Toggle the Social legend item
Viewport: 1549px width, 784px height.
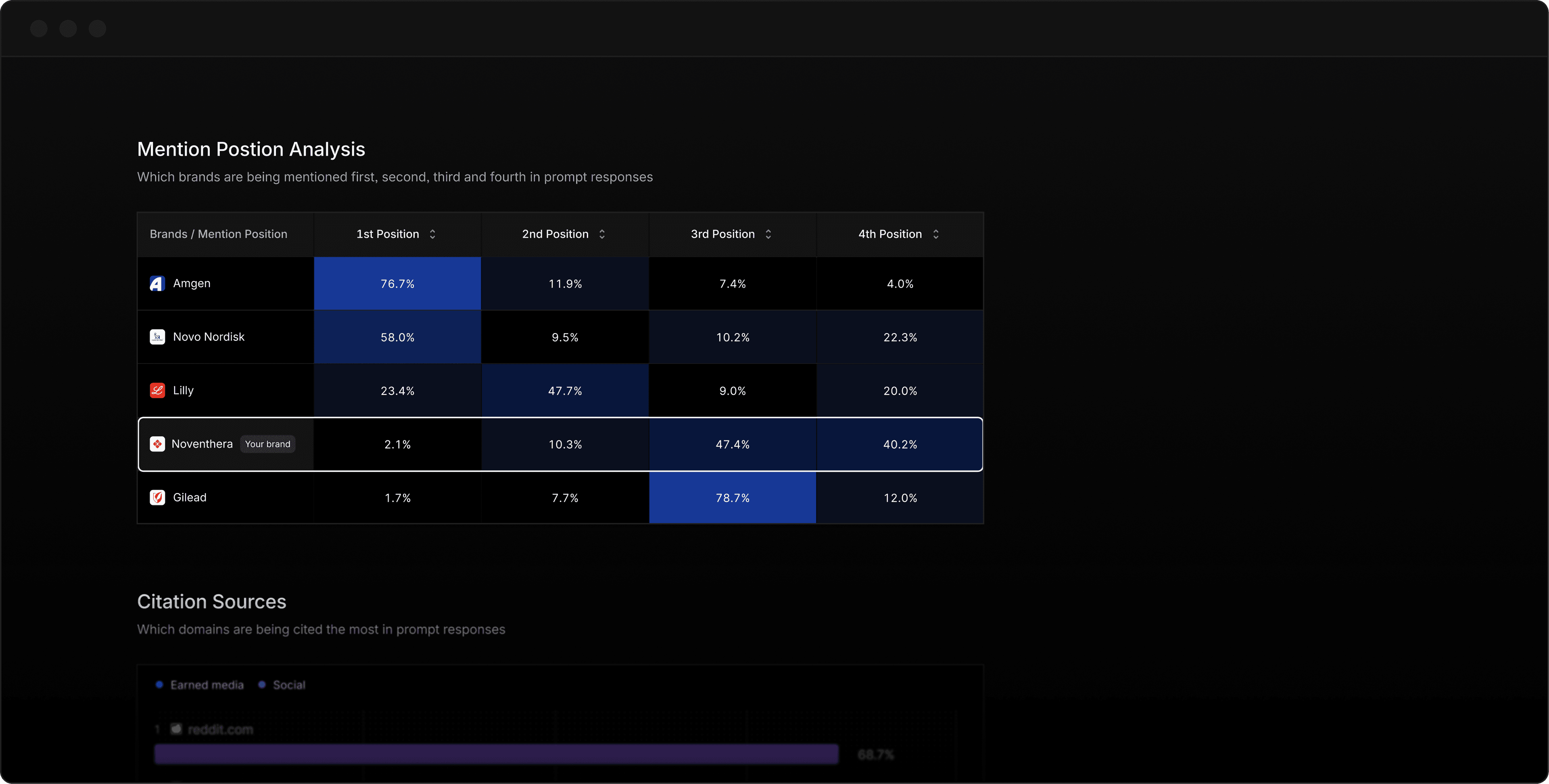282,685
